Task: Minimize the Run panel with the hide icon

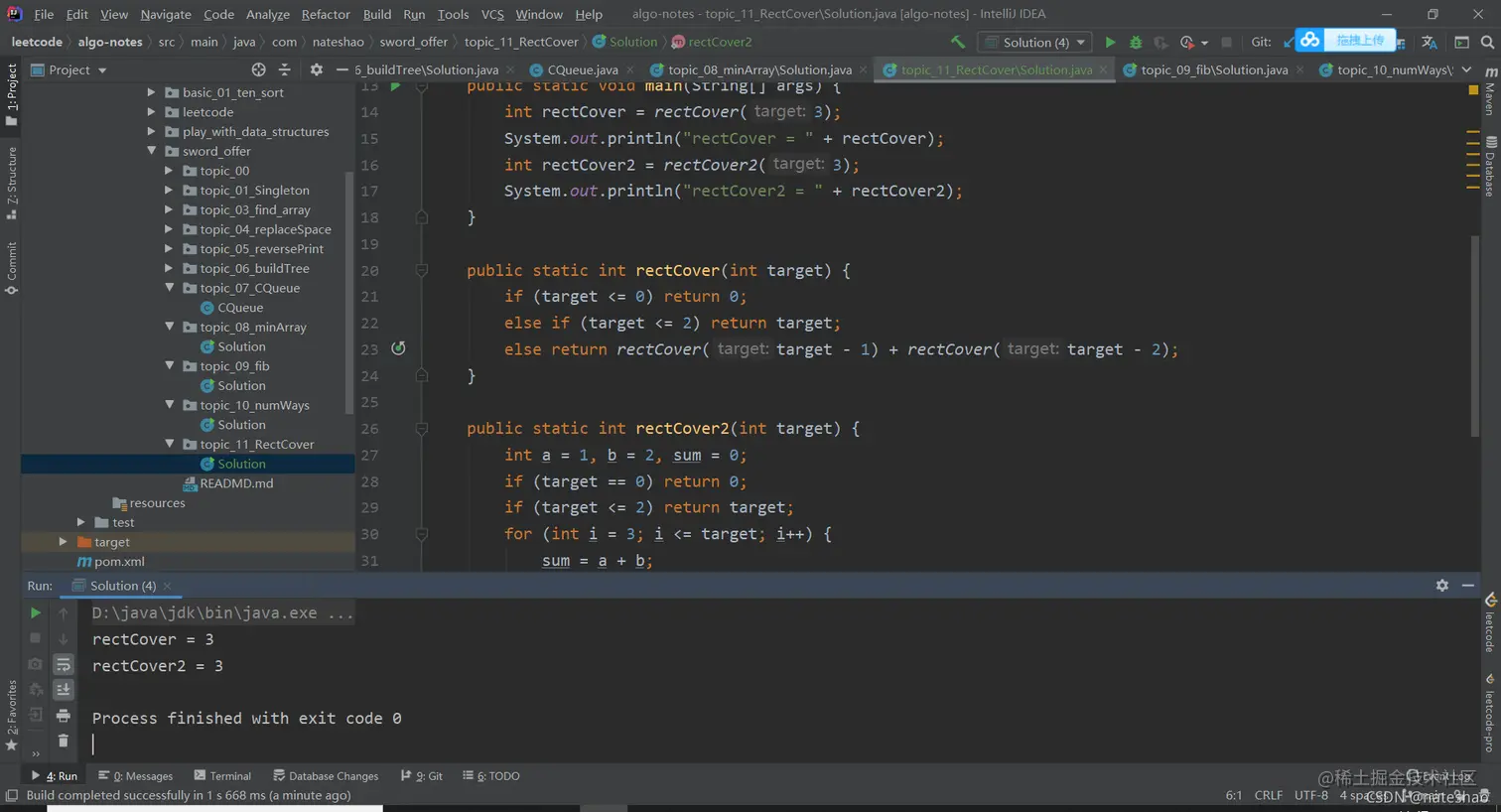Action: pyautogui.click(x=1468, y=586)
